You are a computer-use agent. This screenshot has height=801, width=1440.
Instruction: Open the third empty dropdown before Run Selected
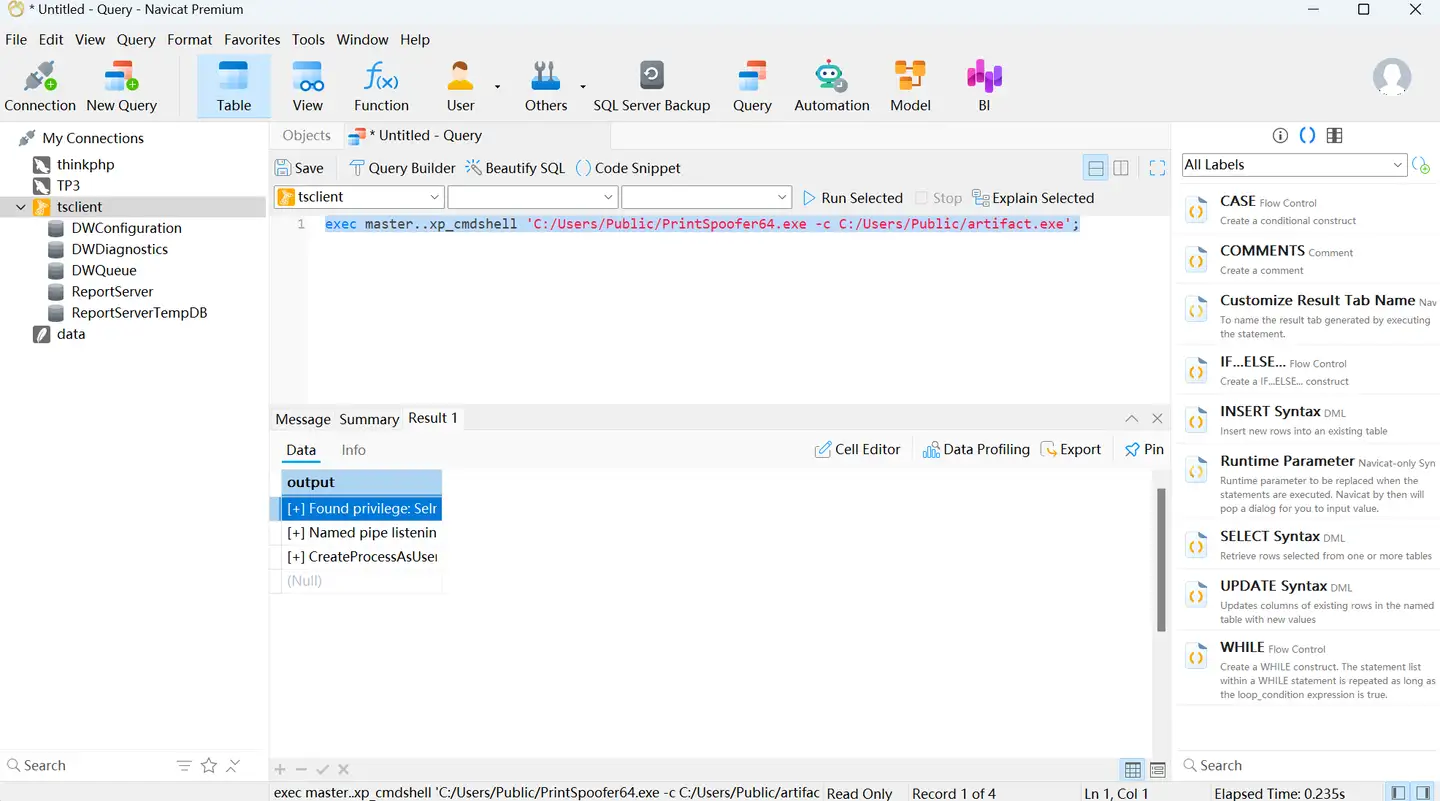coord(707,197)
